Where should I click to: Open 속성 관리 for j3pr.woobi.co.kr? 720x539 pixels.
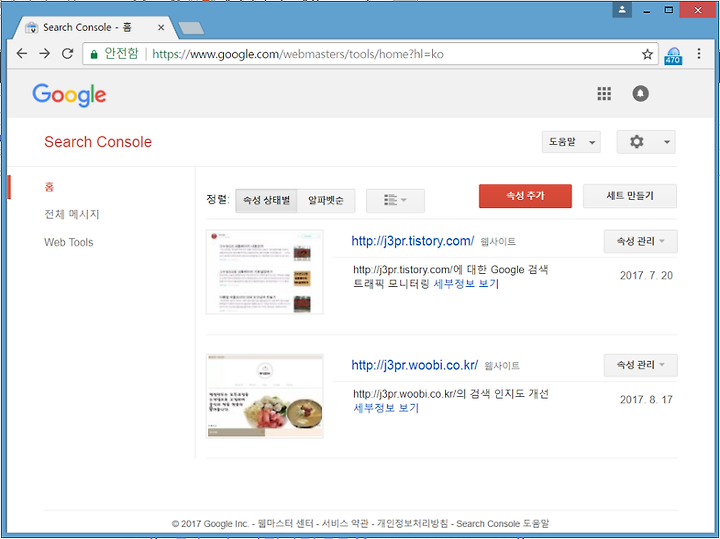(640, 365)
